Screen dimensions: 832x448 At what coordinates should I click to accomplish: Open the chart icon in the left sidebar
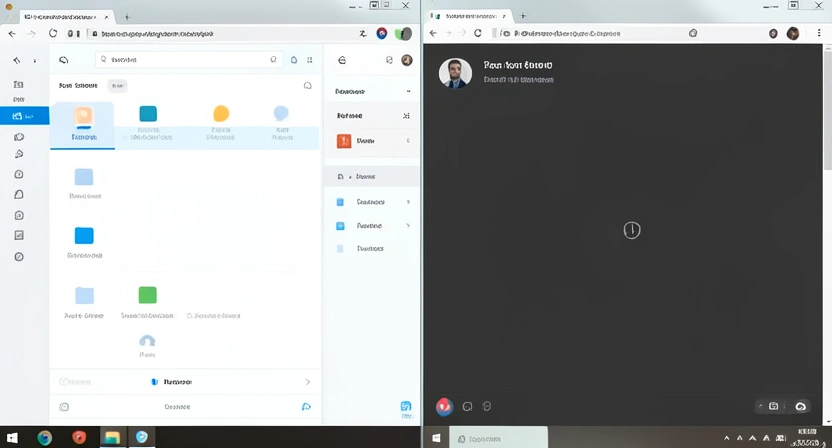(x=19, y=235)
